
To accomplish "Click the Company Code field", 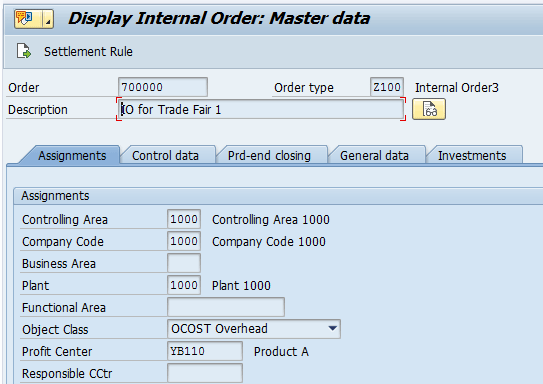I will click(x=184, y=241).
